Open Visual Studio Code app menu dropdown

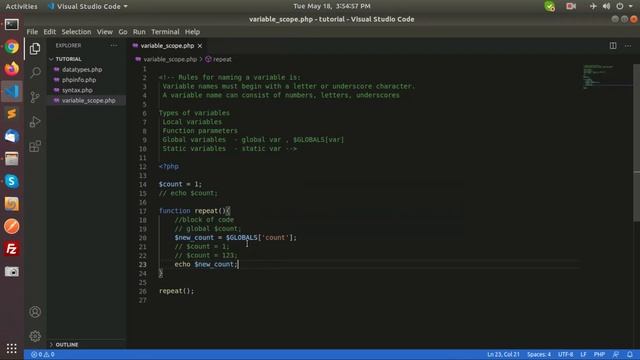[87, 7]
